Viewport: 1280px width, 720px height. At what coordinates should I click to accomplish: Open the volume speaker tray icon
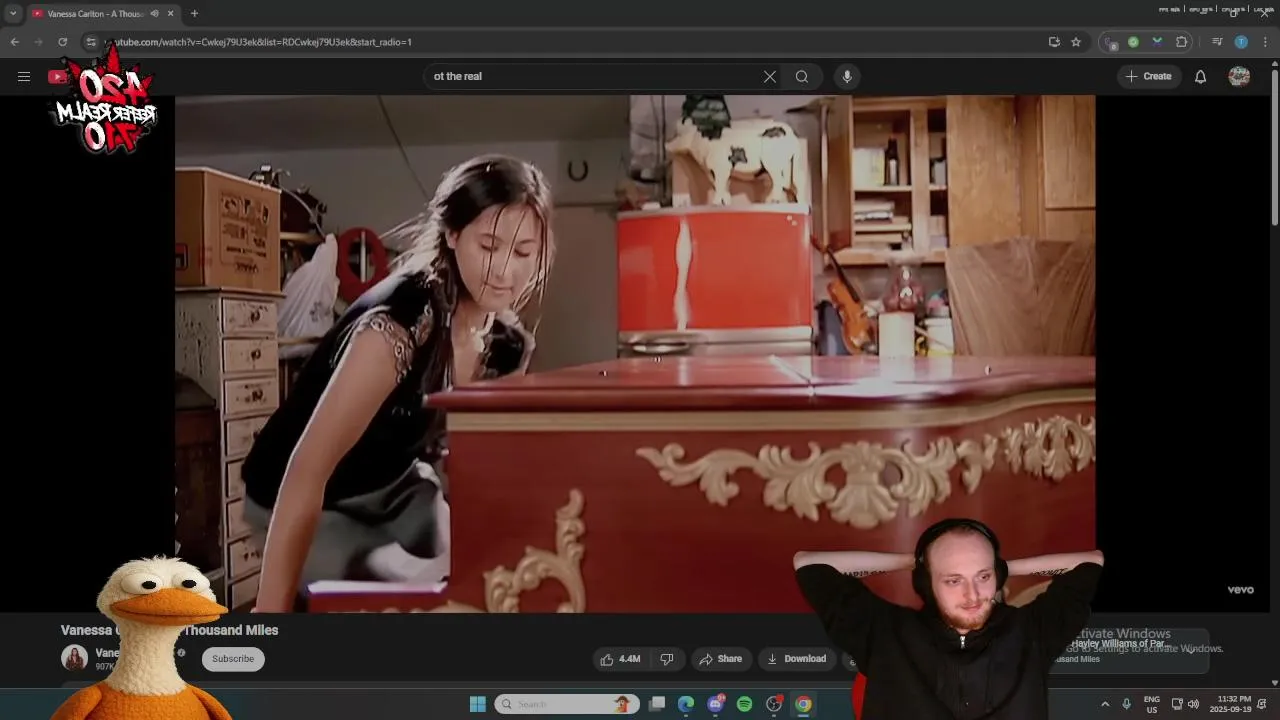[1193, 704]
